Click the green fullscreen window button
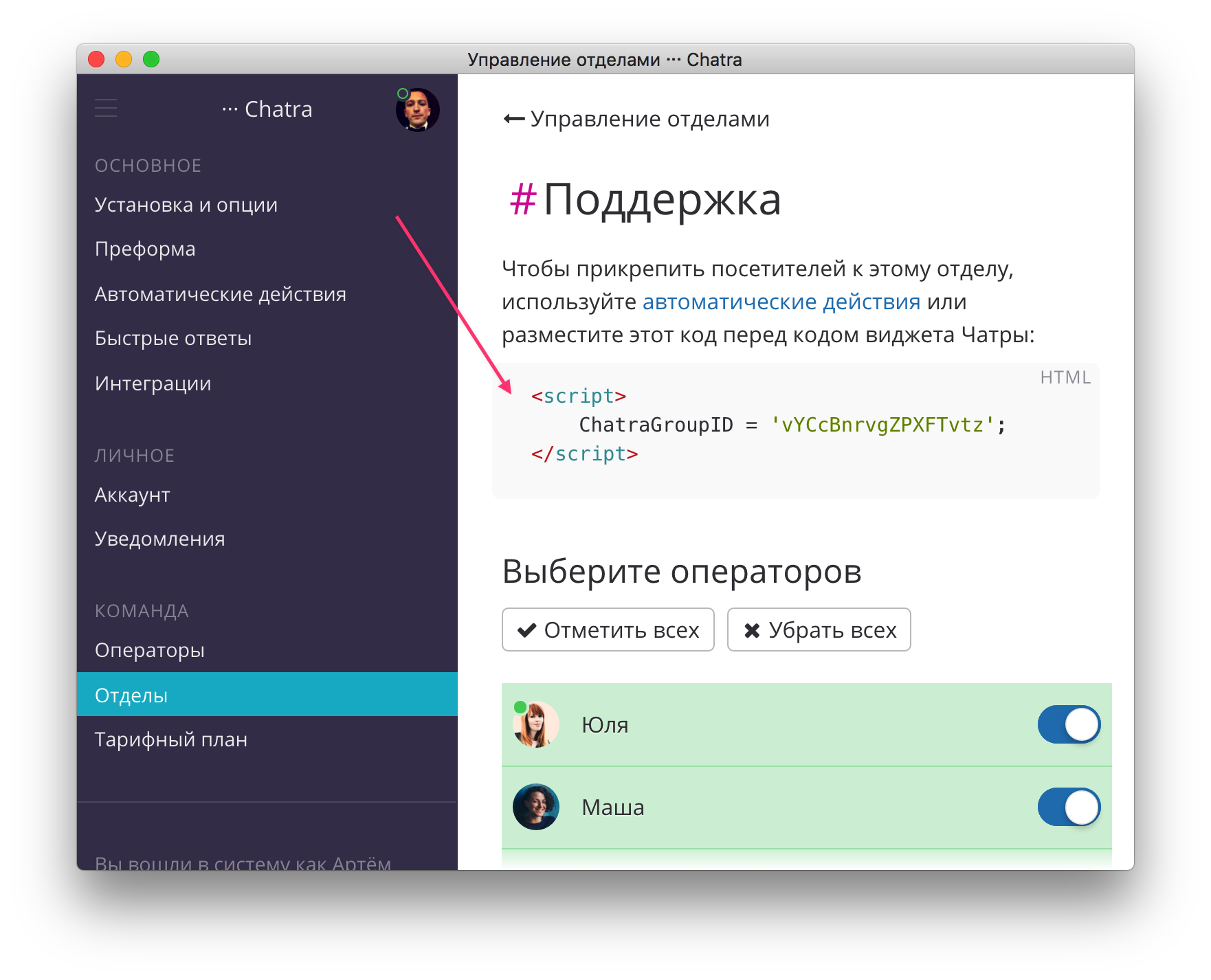The image size is (1211, 980). (151, 60)
